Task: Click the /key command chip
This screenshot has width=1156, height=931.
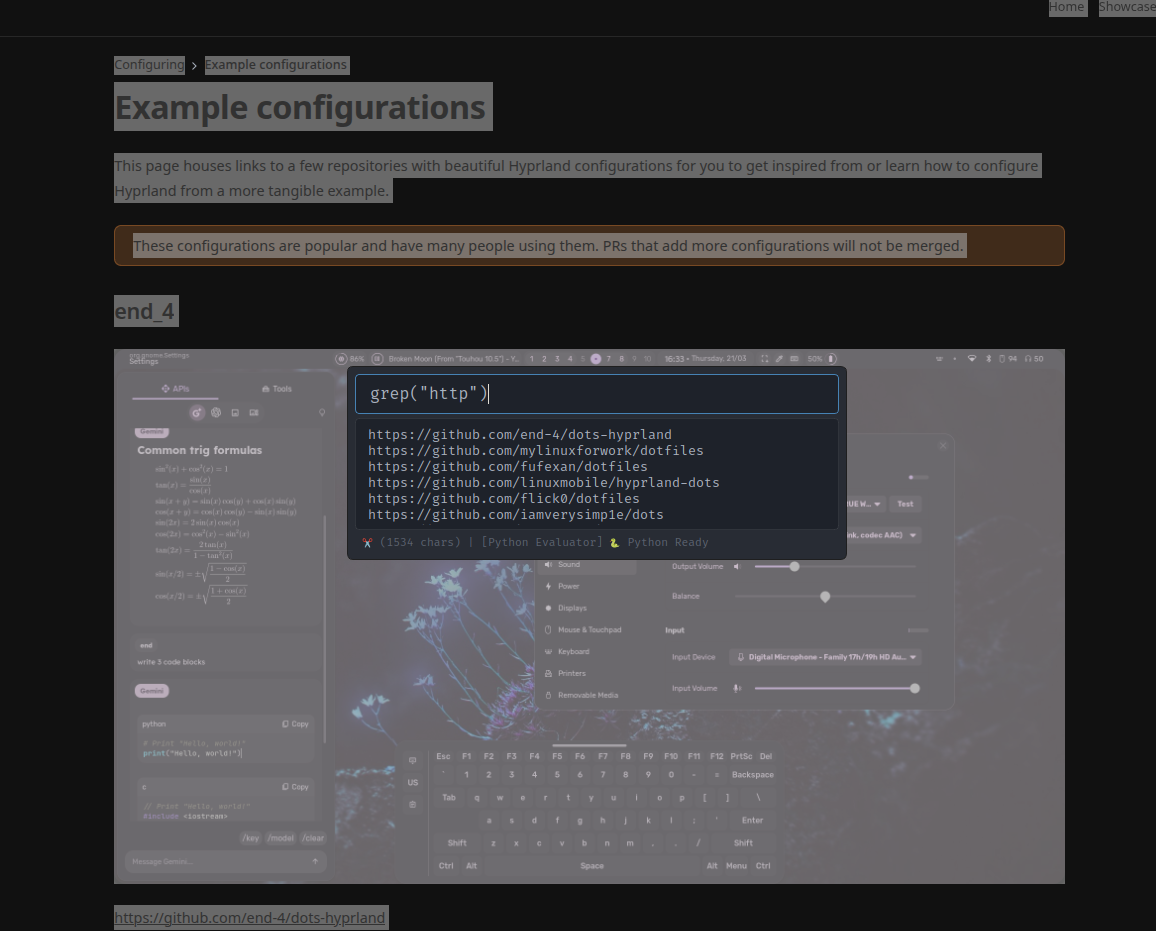Action: [x=251, y=838]
